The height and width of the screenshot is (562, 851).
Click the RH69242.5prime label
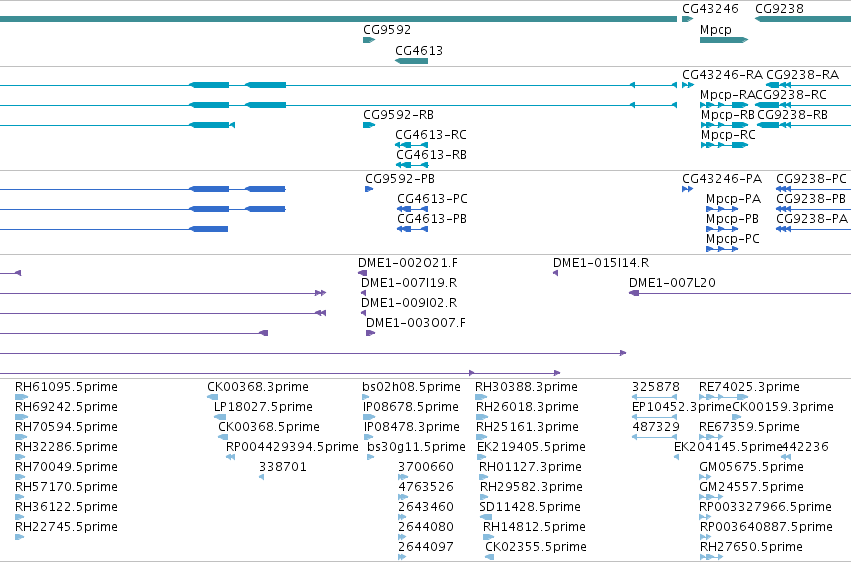[x=66, y=407]
